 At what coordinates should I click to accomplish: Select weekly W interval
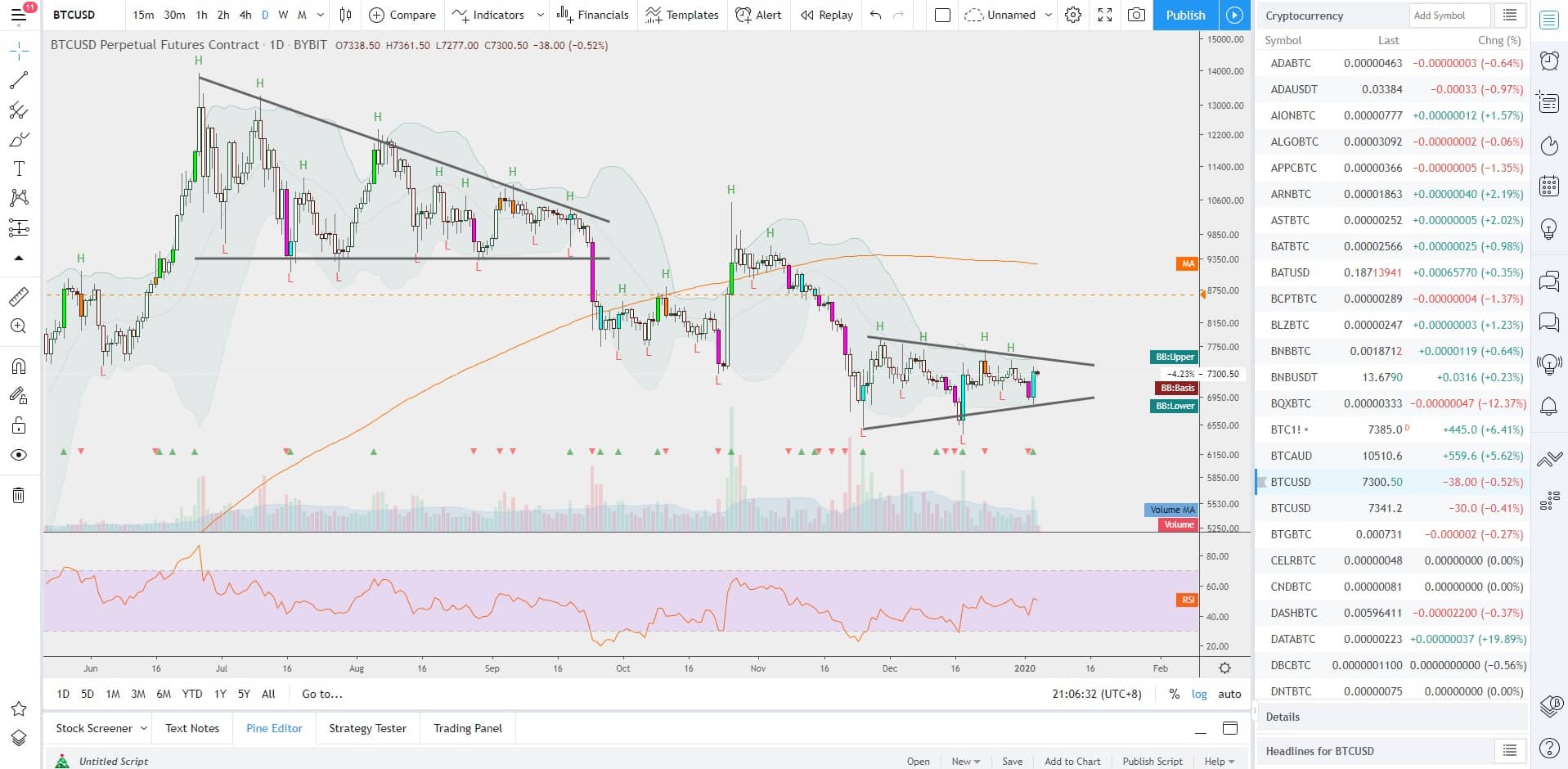click(x=283, y=15)
